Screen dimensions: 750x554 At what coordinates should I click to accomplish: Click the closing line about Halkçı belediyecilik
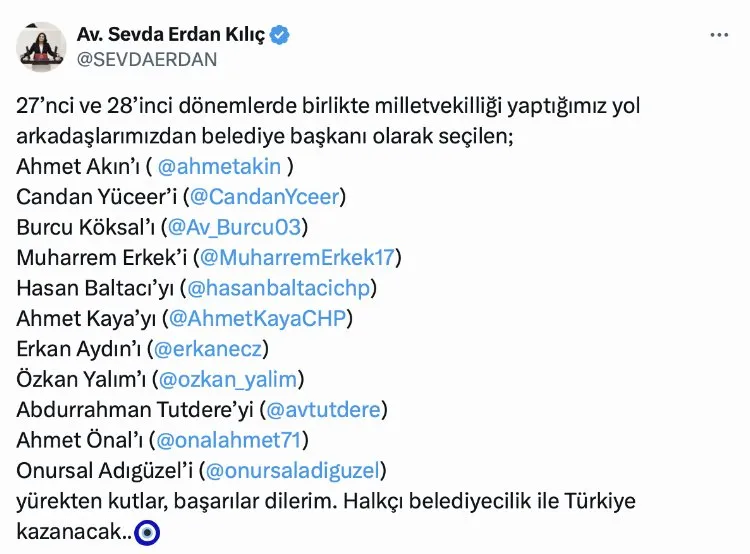tap(325, 500)
